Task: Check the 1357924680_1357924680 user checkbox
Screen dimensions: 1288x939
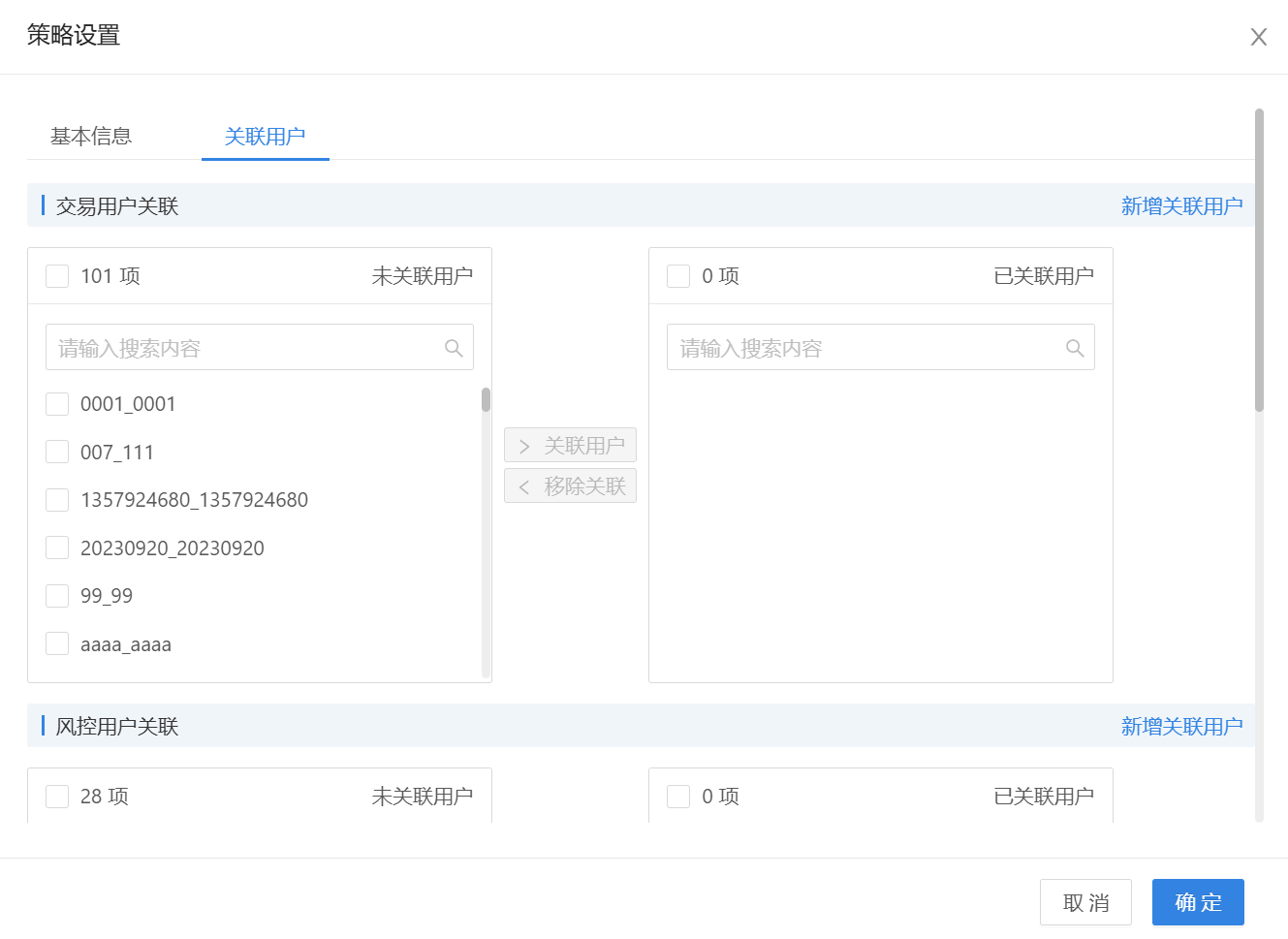Action: click(57, 500)
